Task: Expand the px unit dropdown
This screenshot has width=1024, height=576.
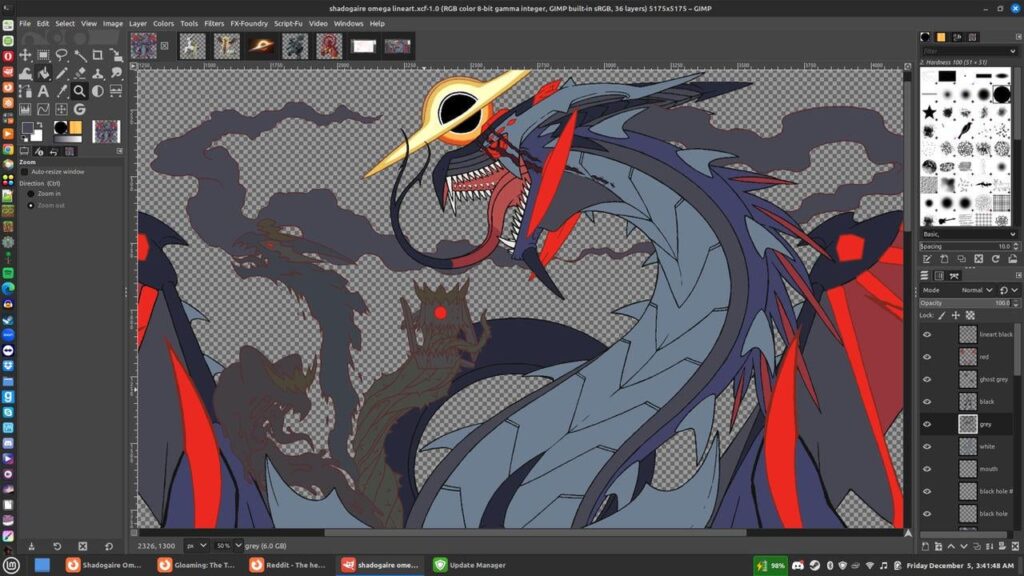Action: click(196, 546)
